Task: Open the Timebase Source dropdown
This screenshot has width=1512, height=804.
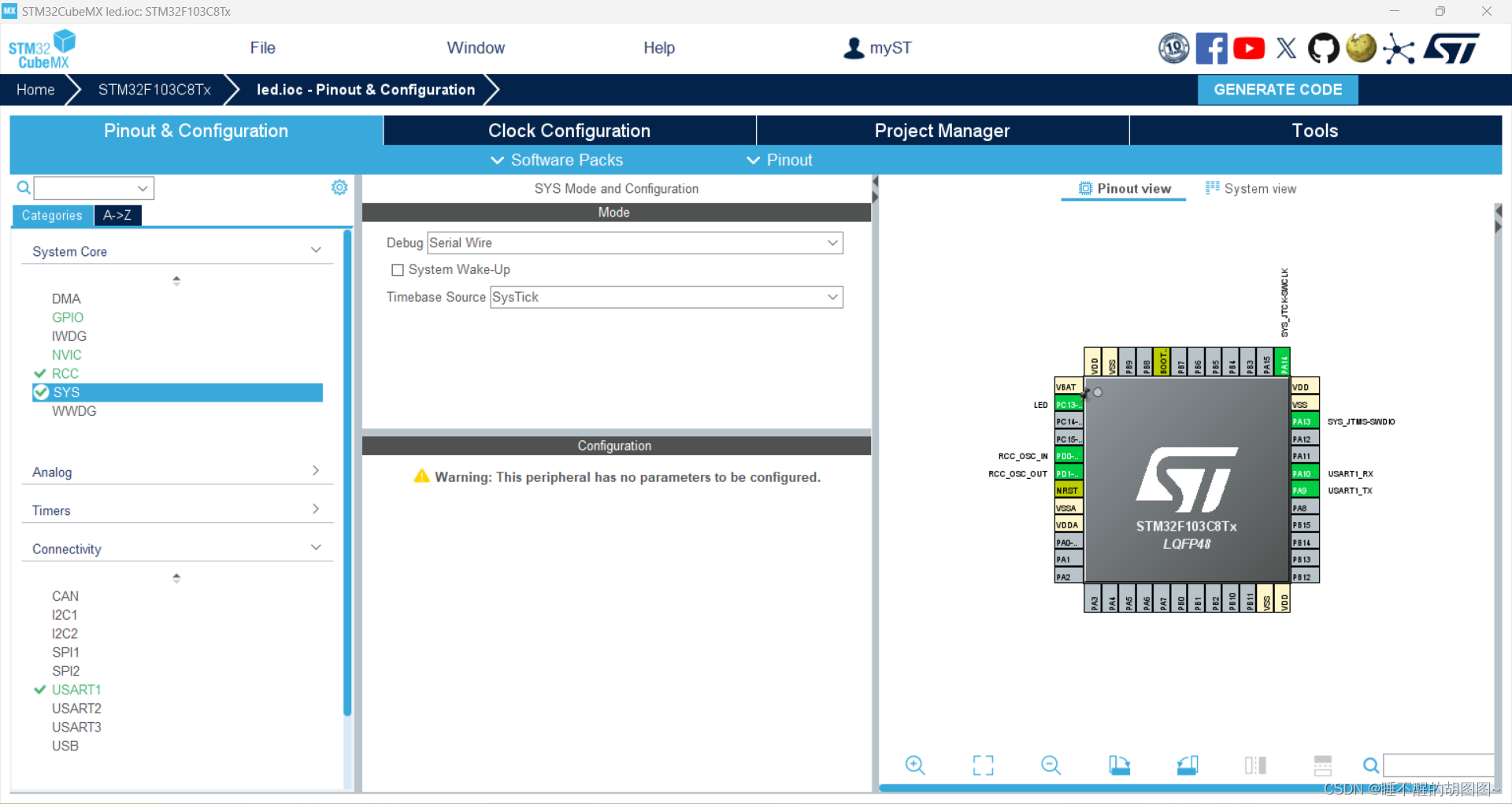Action: (666, 297)
